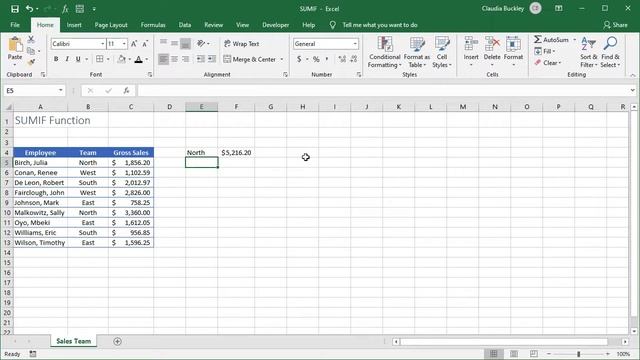640x360 pixels.
Task: Click the Orientation text angle icon
Action: tap(201, 43)
